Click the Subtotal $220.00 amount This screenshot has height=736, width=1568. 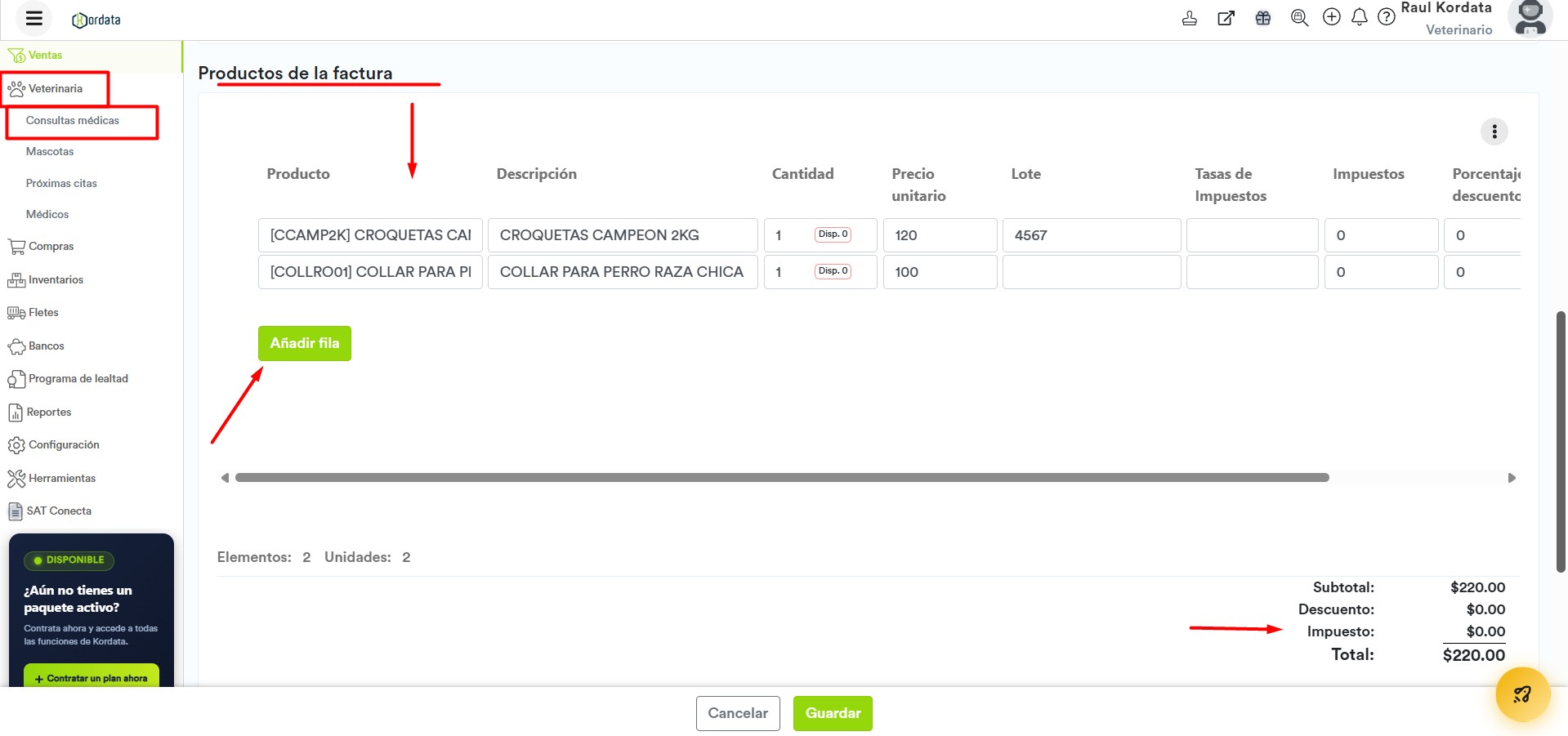(1477, 587)
